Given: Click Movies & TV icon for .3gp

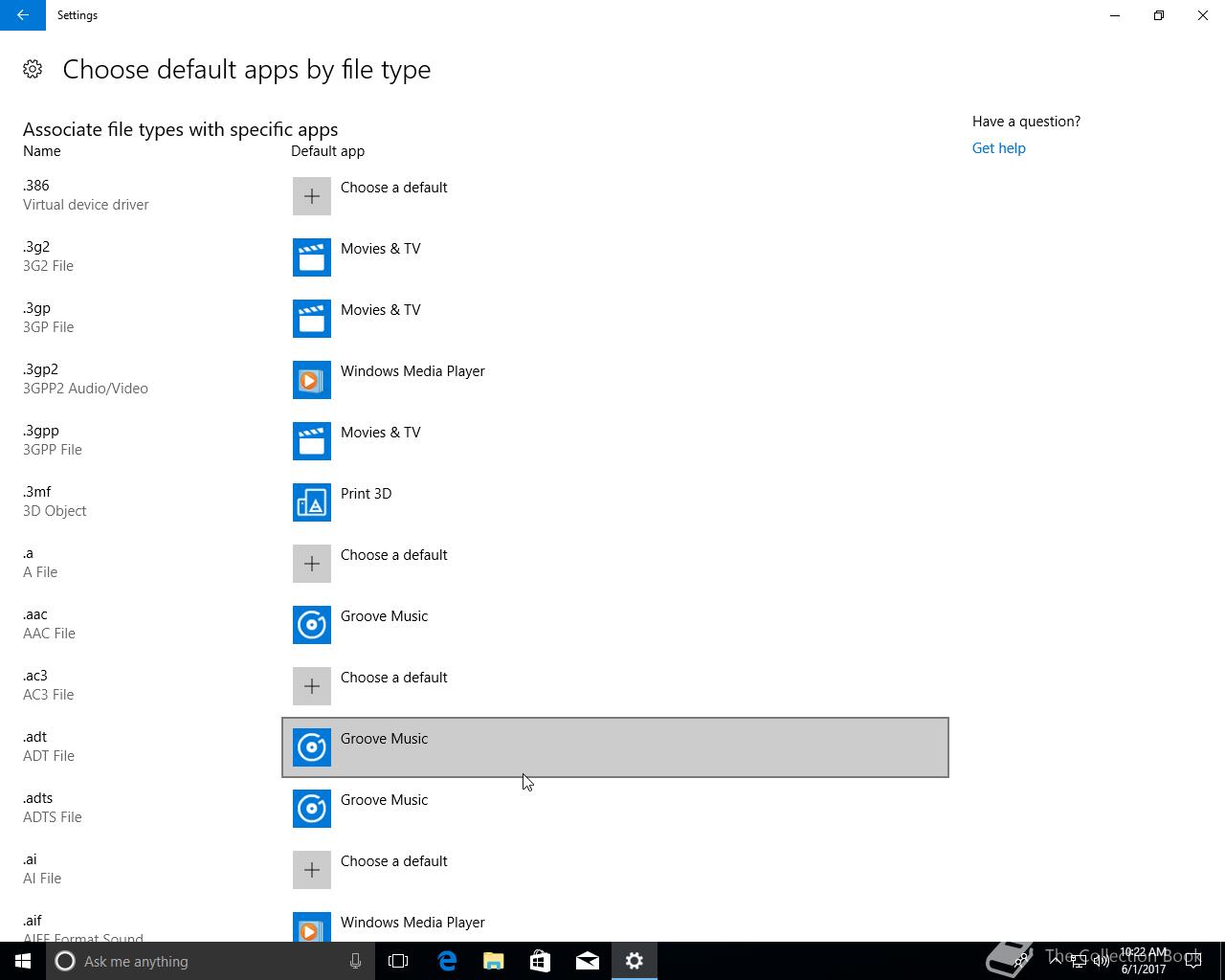Looking at the screenshot, I should (x=312, y=319).
